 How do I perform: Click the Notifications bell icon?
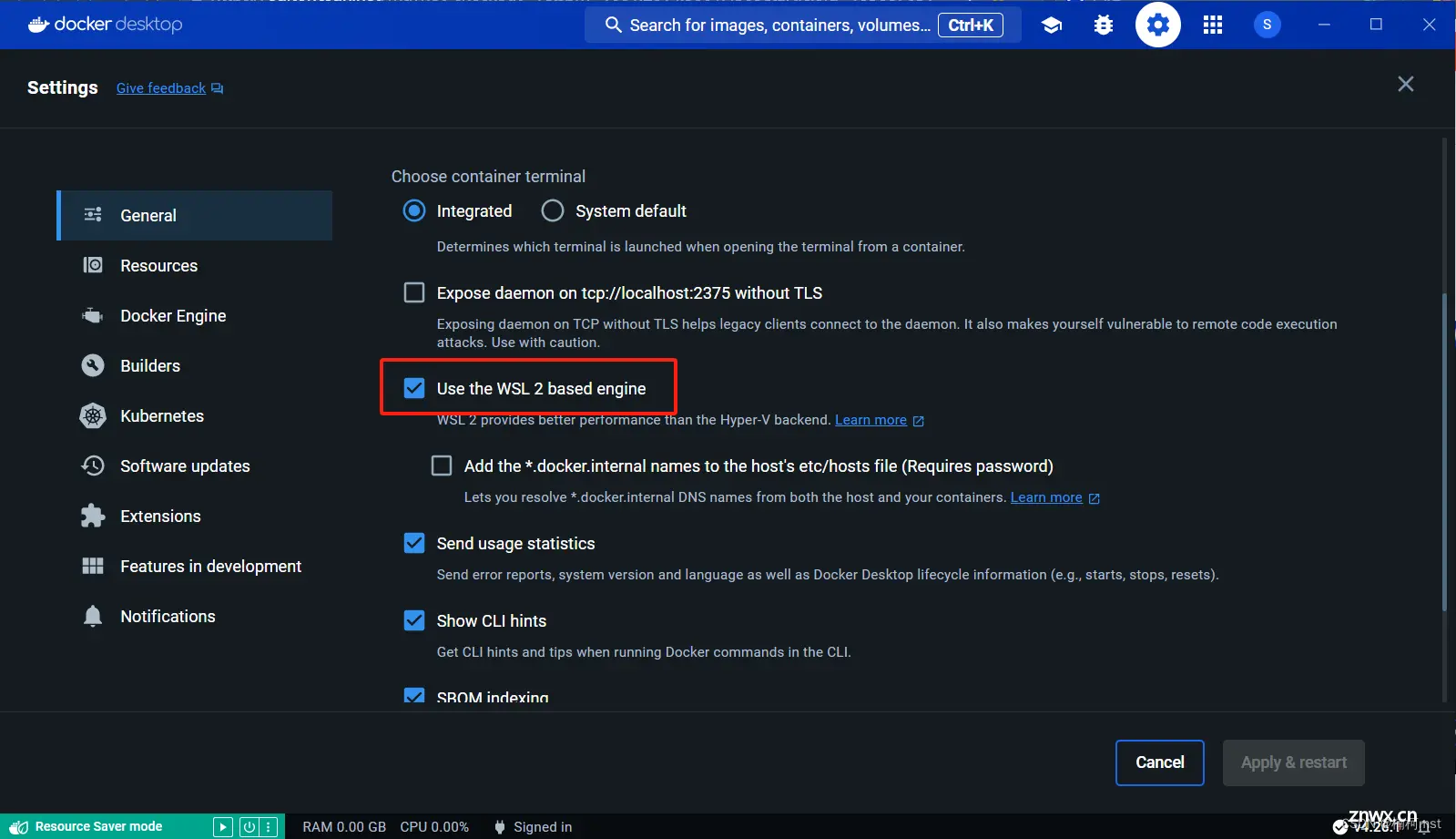click(x=93, y=616)
